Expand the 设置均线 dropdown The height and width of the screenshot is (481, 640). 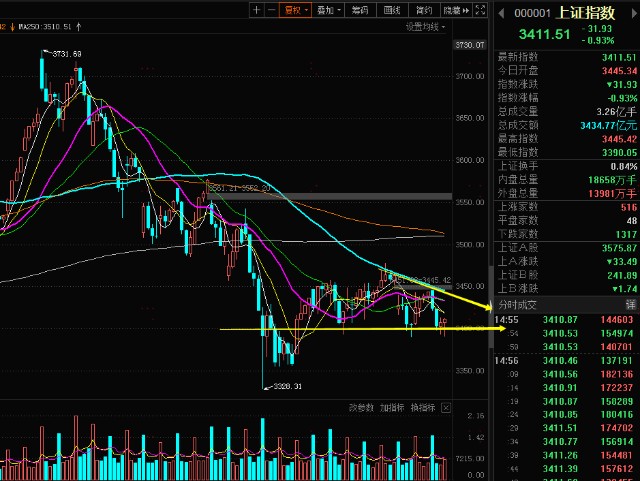coord(425,27)
